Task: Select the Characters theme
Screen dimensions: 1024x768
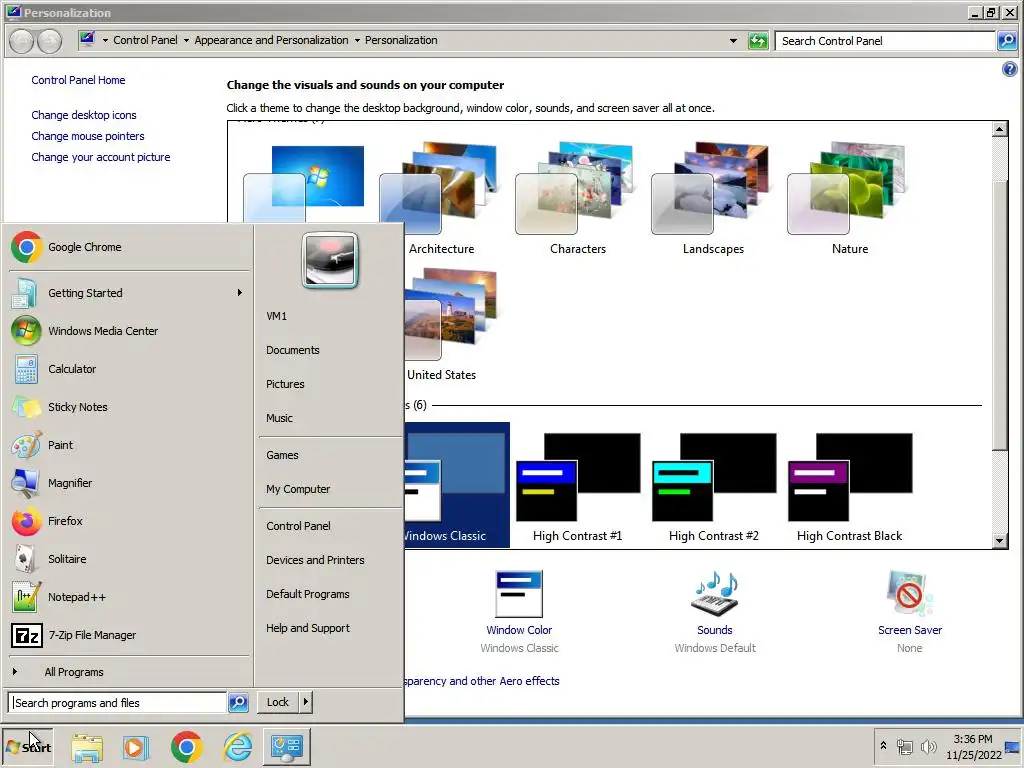Action: pyautogui.click(x=577, y=199)
